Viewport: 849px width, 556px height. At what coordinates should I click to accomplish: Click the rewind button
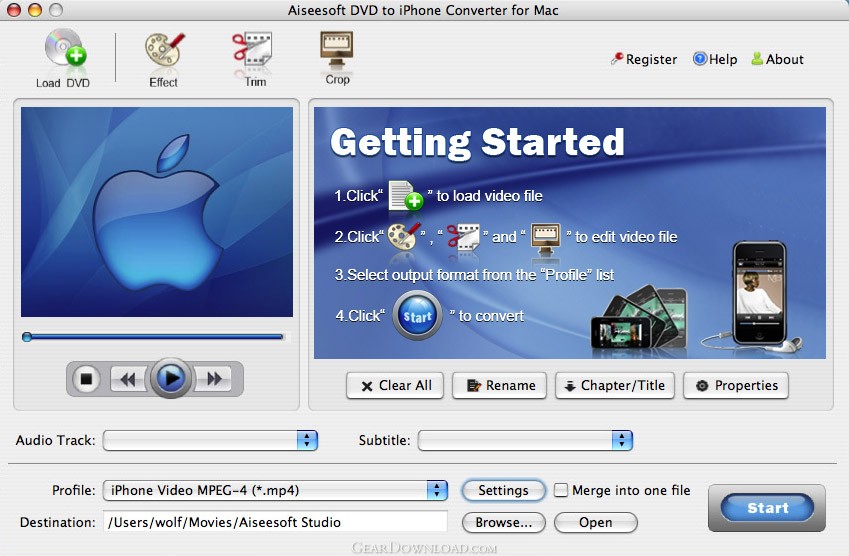tap(128, 378)
